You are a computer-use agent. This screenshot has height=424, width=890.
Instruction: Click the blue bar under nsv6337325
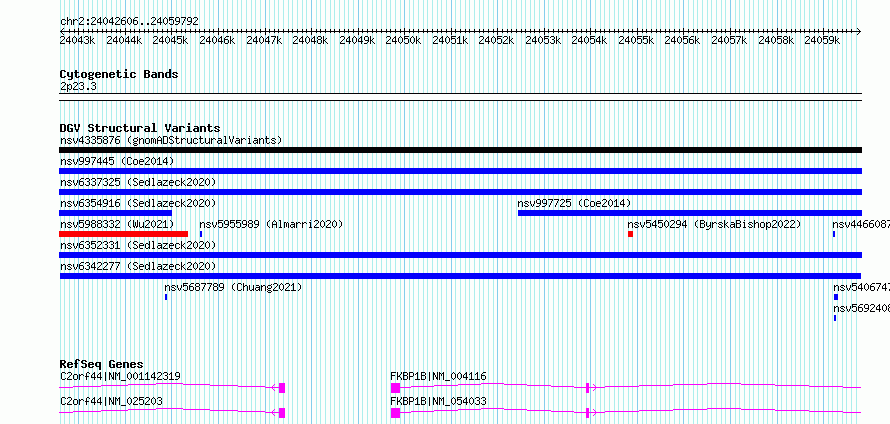tap(460, 192)
